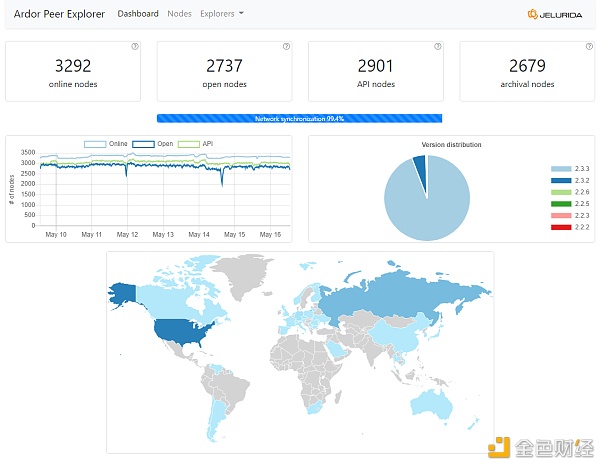The height and width of the screenshot is (464, 600).
Task: Click Australia on the world map
Action: click(432, 406)
